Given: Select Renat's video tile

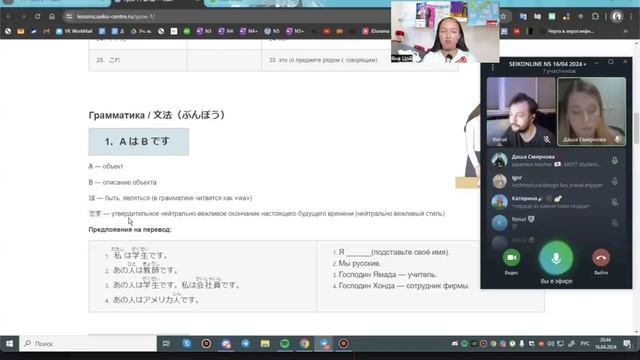Looking at the screenshot, I should (521, 111).
